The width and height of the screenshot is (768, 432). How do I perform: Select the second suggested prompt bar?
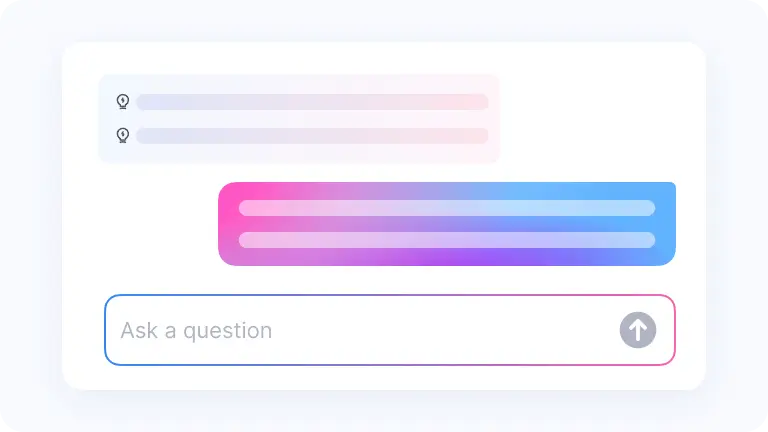coord(312,136)
